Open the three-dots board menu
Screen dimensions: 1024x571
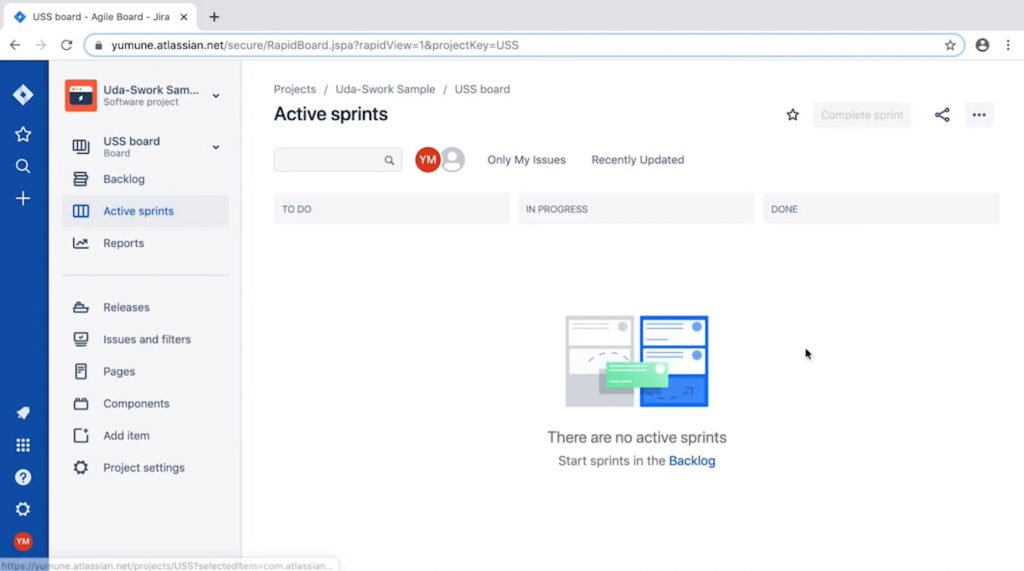point(979,115)
